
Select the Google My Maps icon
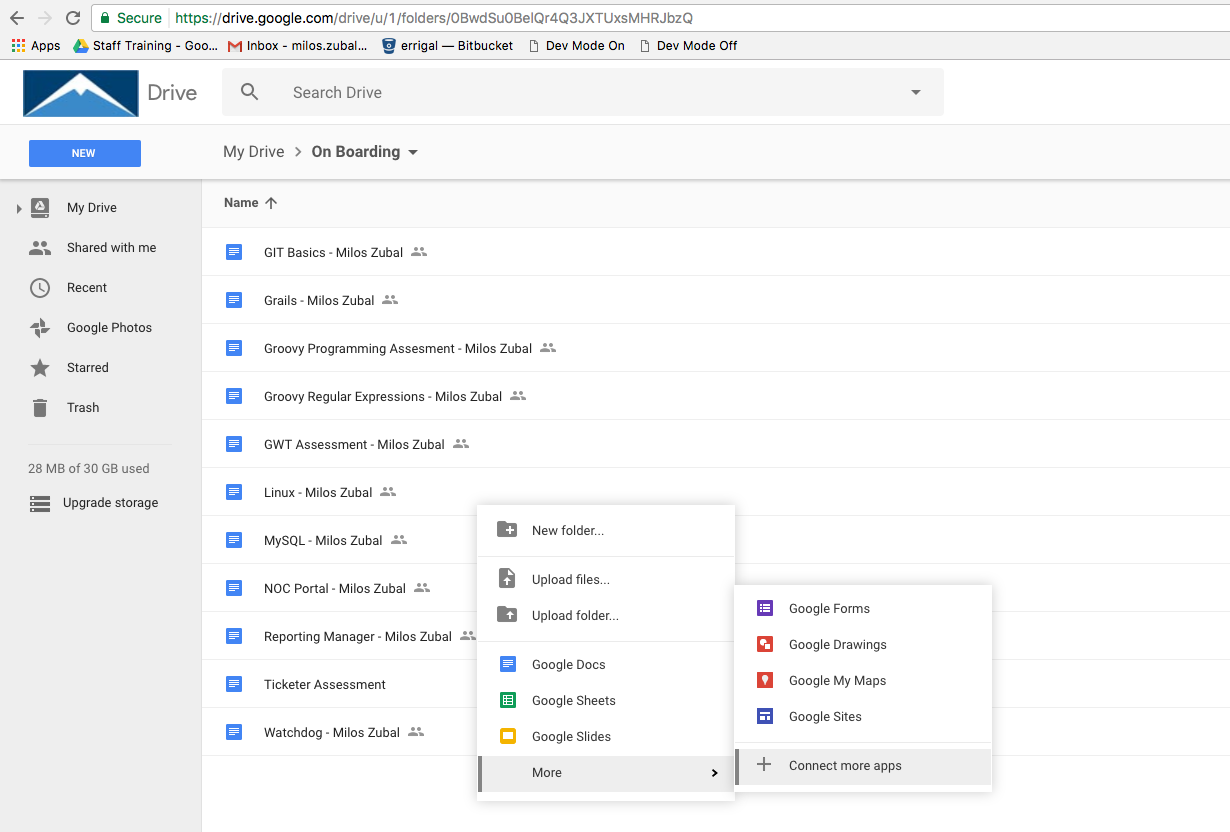(x=765, y=680)
